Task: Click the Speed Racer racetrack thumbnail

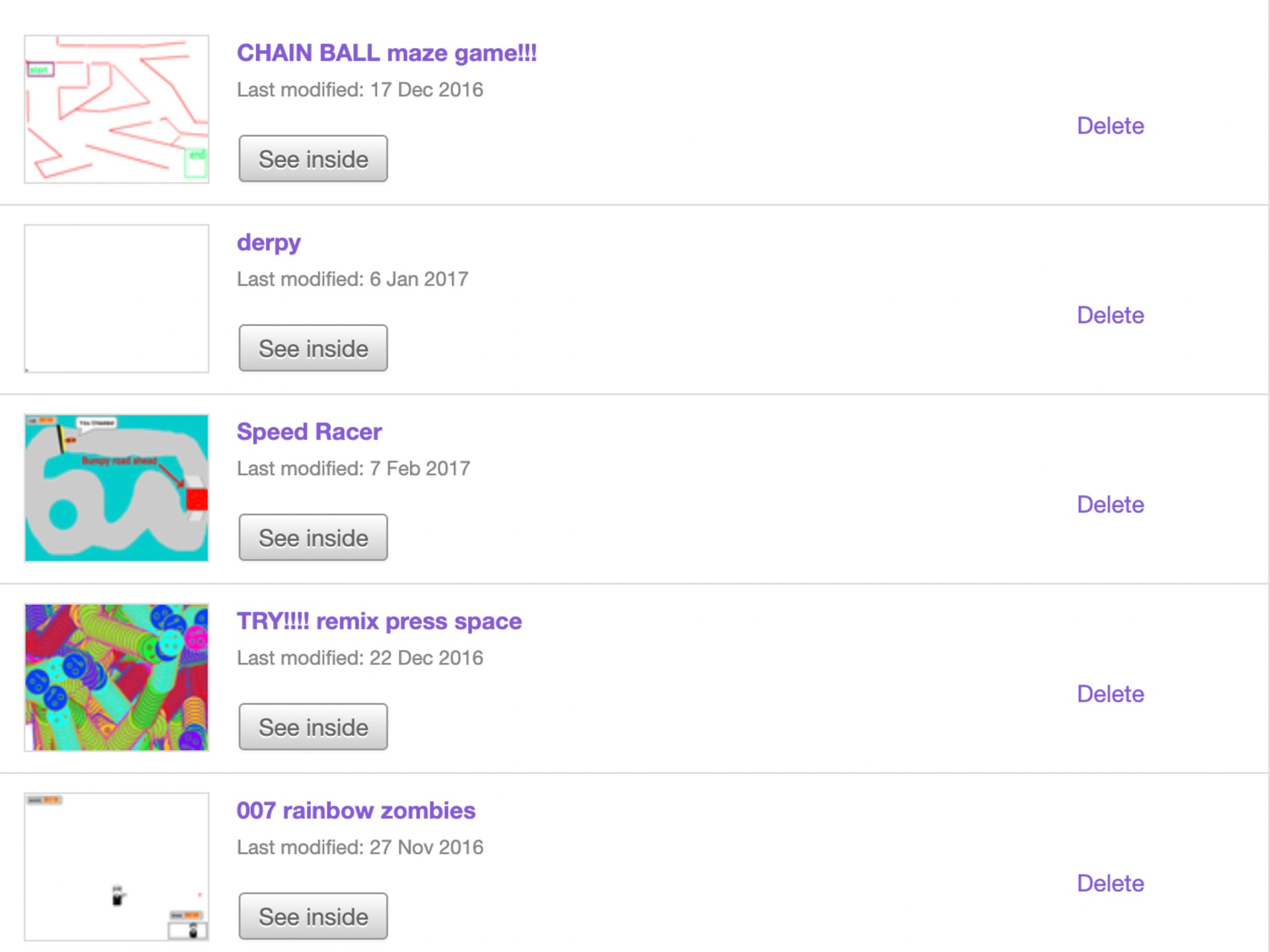Action: [116, 487]
